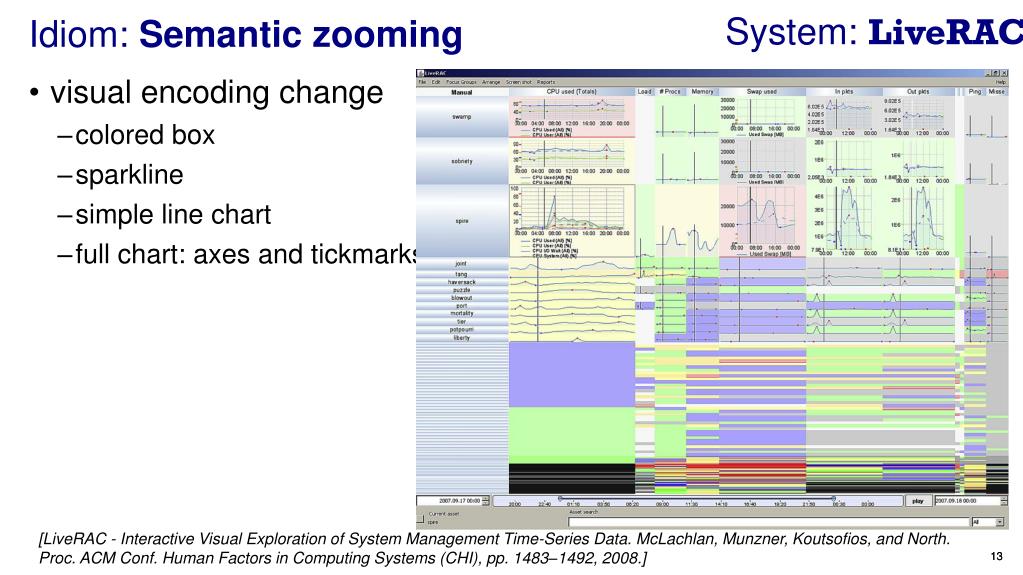This screenshot has width=1023, height=575.
Task: Click the LiveRAC title bar app icon
Action: 421,74
